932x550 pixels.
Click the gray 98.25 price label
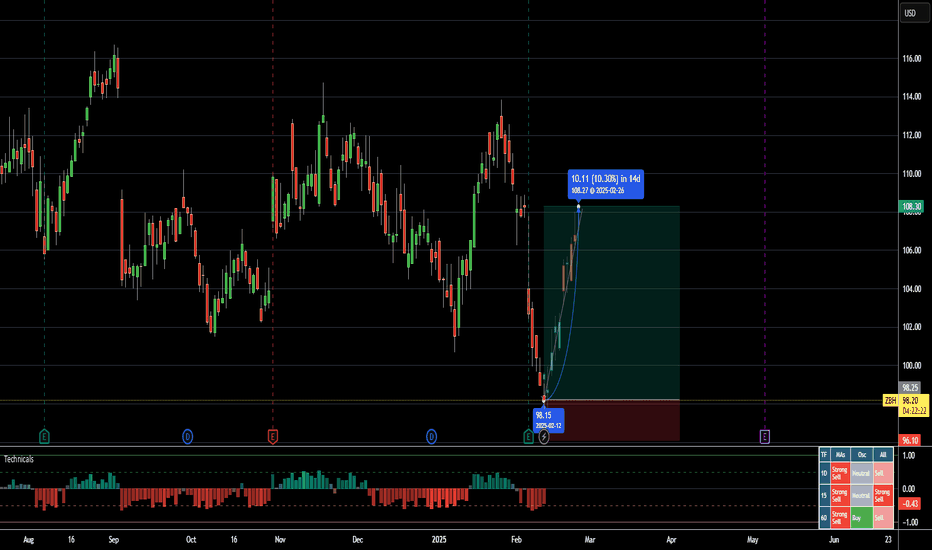(910, 388)
